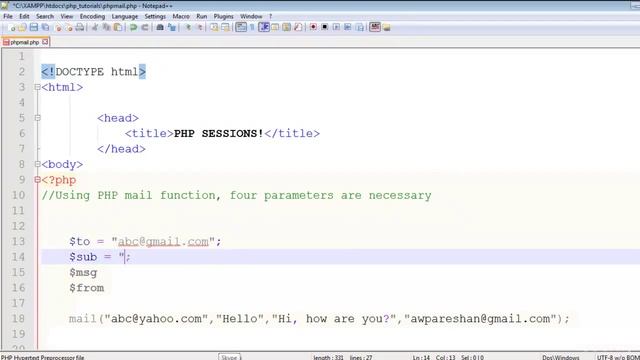This screenshot has width=640, height=360.
Task: Click line number 18 in the margin
Action: click(x=18, y=318)
